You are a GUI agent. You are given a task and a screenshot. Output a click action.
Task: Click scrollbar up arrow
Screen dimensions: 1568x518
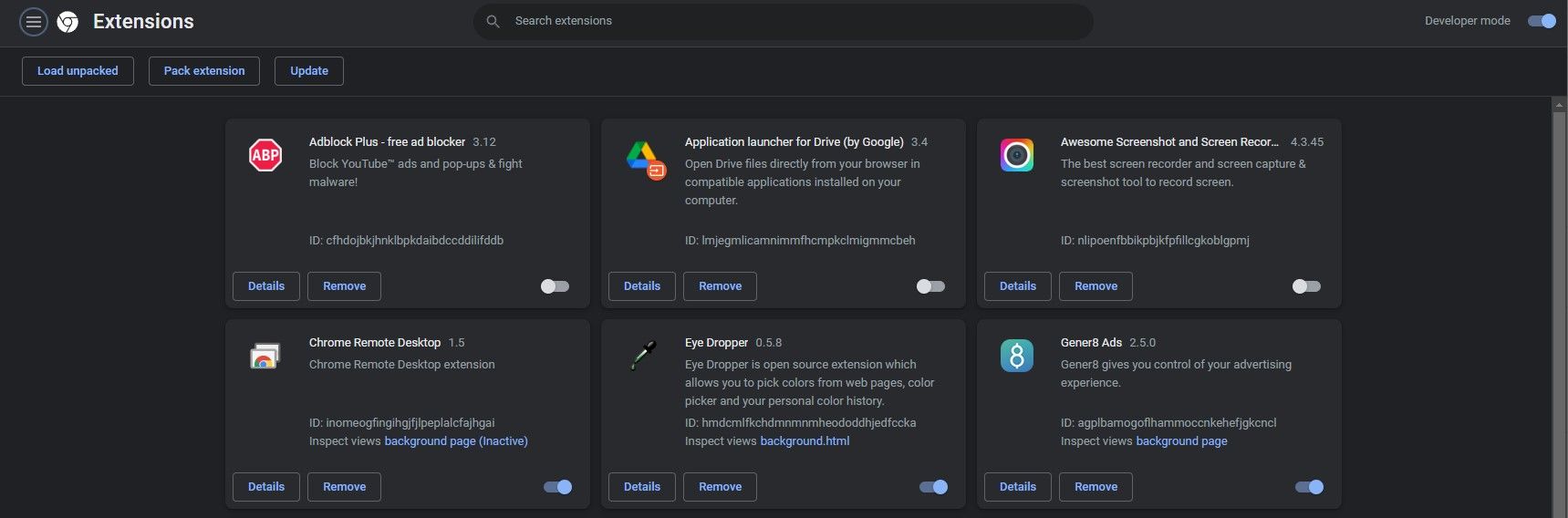tap(1559, 104)
